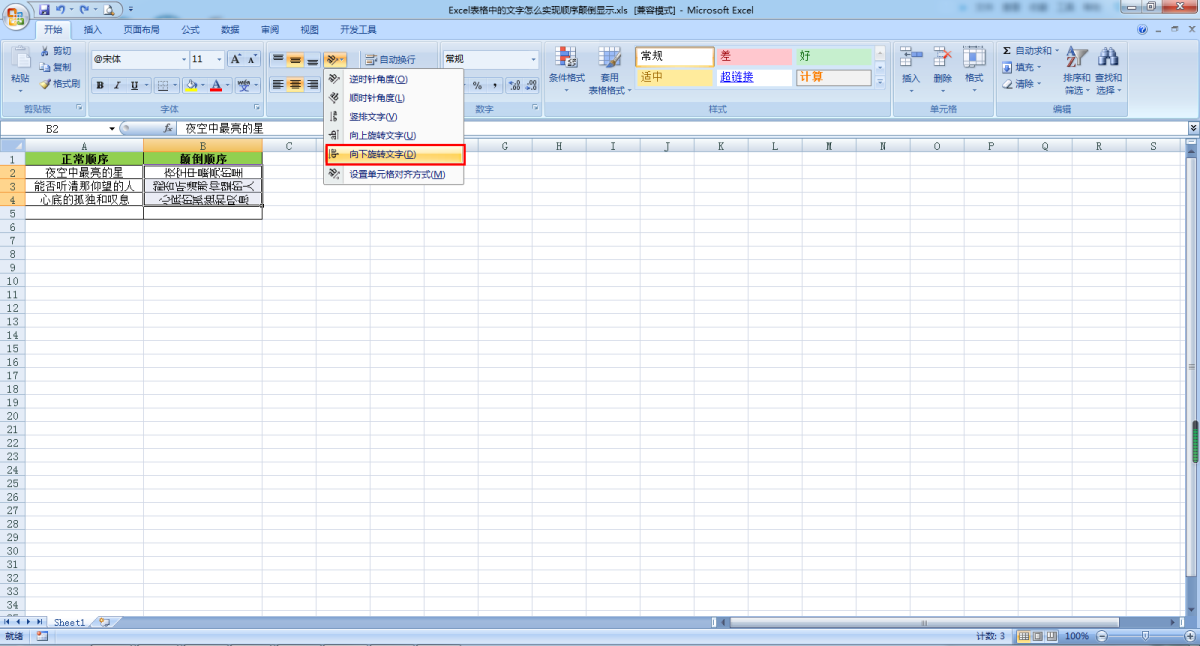Expand the font name dropdown showing 宋体
The width and height of the screenshot is (1200, 646).
[183, 59]
